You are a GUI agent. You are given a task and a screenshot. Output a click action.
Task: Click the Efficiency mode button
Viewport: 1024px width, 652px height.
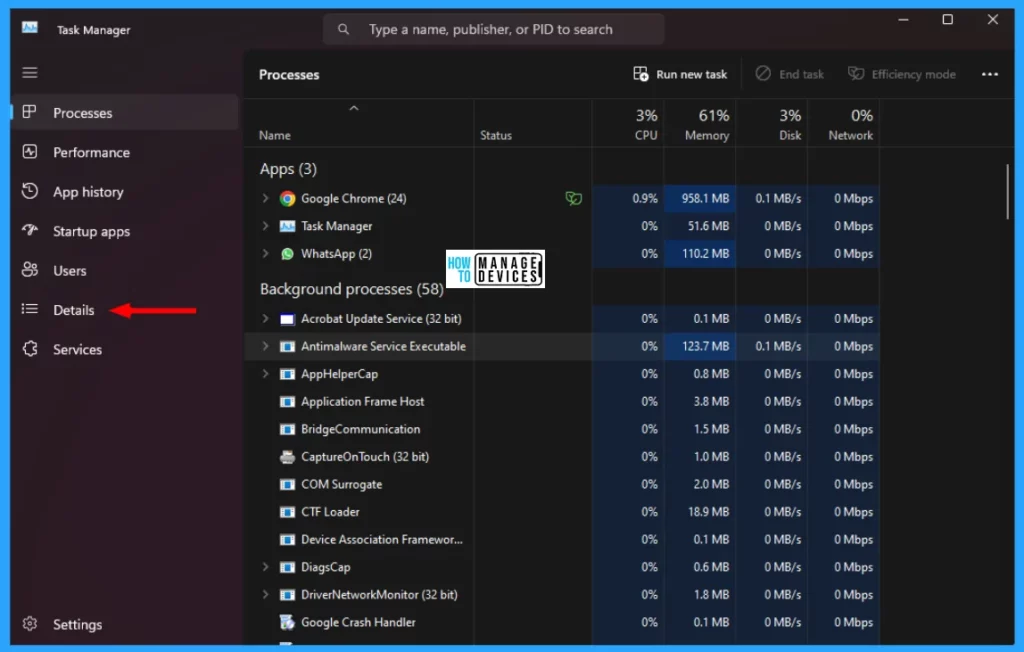[x=901, y=74]
